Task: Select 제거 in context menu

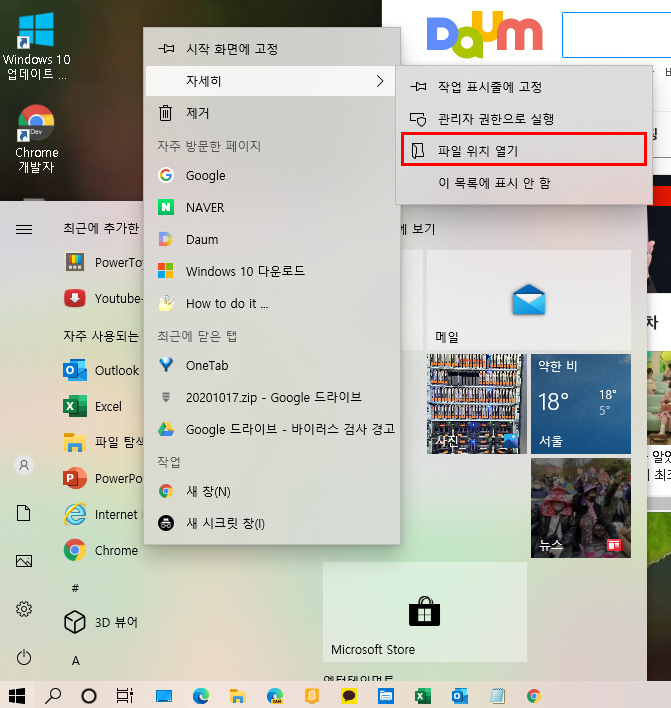Action: coord(272,113)
